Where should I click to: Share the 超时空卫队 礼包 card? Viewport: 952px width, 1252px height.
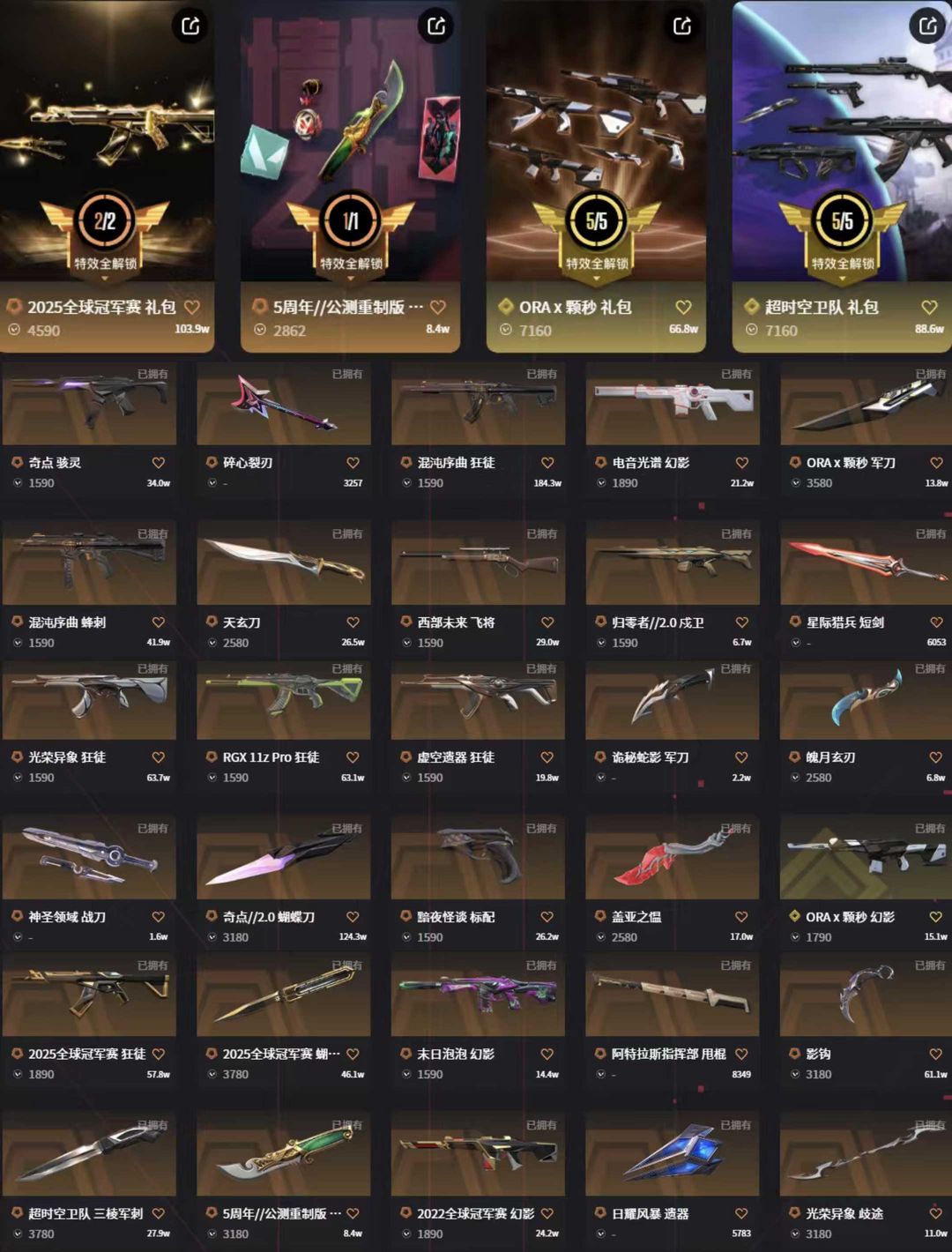[x=928, y=26]
